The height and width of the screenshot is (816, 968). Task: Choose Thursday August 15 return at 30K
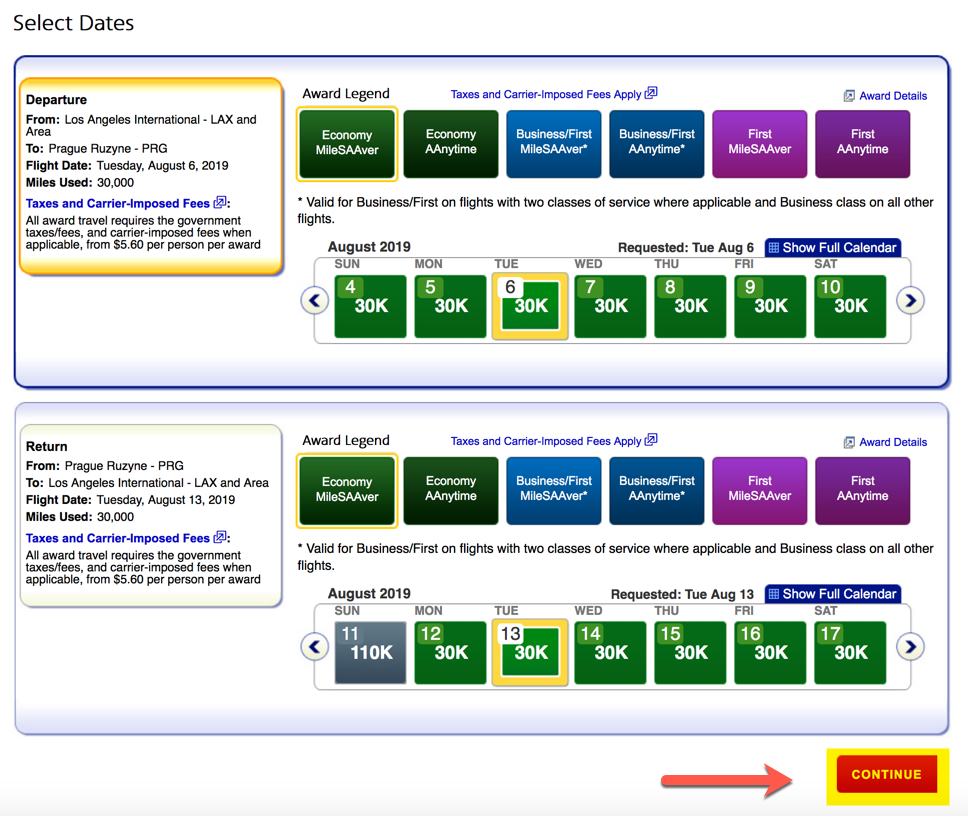[690, 653]
